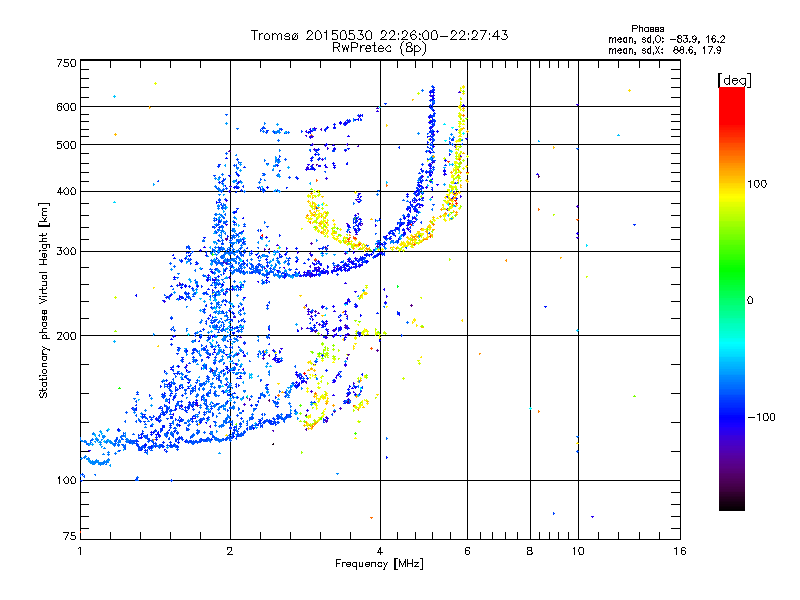Click the "[deg]" colorbar unit label
This screenshot has height=600, width=800.
click(734, 80)
